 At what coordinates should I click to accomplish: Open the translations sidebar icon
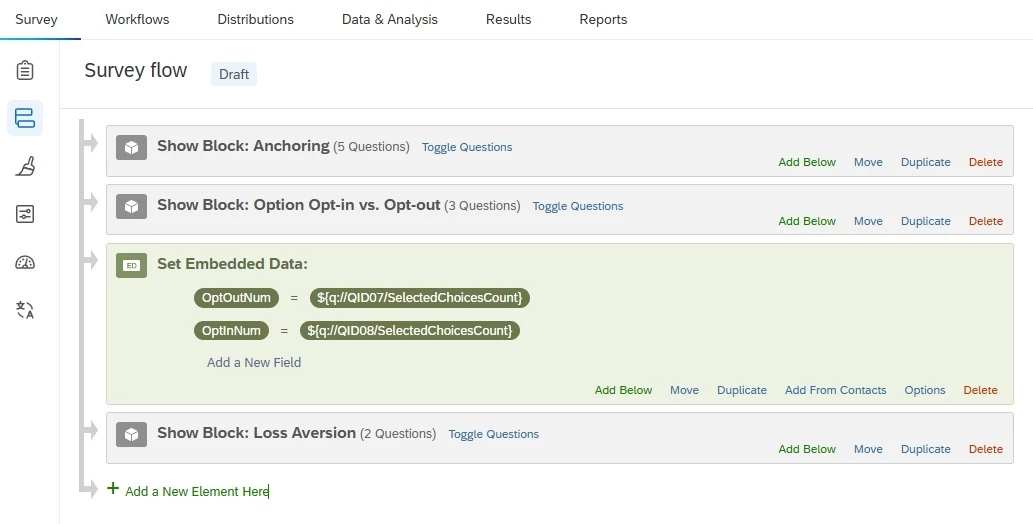click(x=25, y=310)
